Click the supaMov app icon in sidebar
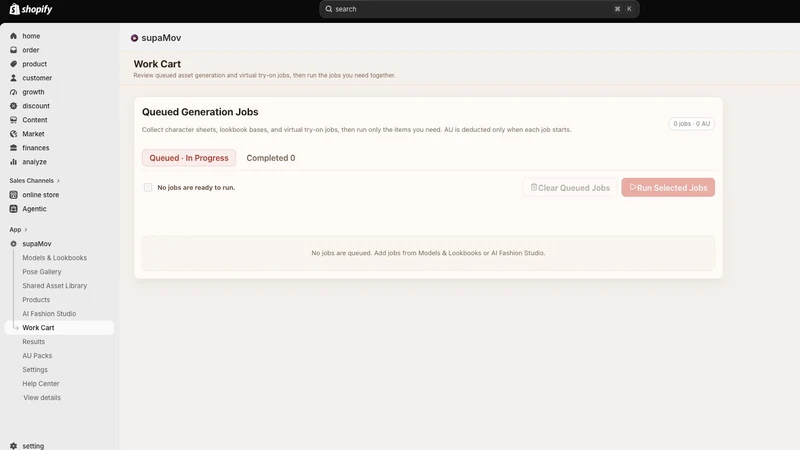Screen dimensions: 800x450 tap(13, 244)
